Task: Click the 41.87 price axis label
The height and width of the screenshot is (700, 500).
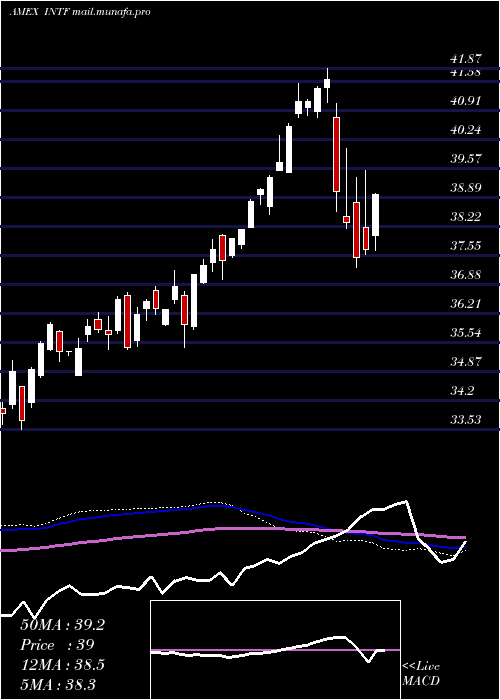Action: (x=465, y=59)
